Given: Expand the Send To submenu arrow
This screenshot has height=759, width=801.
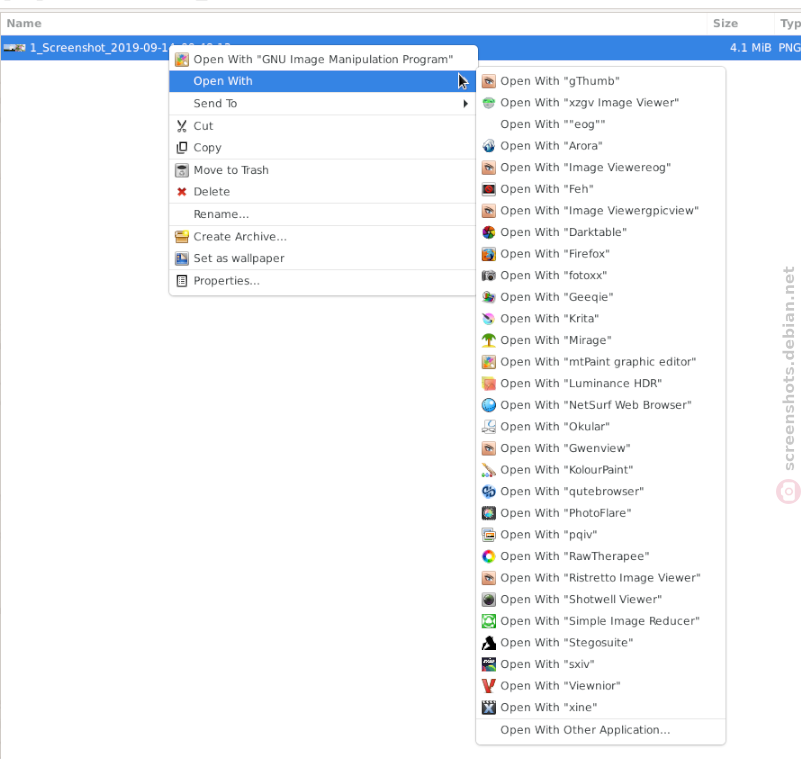Looking at the screenshot, I should click(465, 104).
